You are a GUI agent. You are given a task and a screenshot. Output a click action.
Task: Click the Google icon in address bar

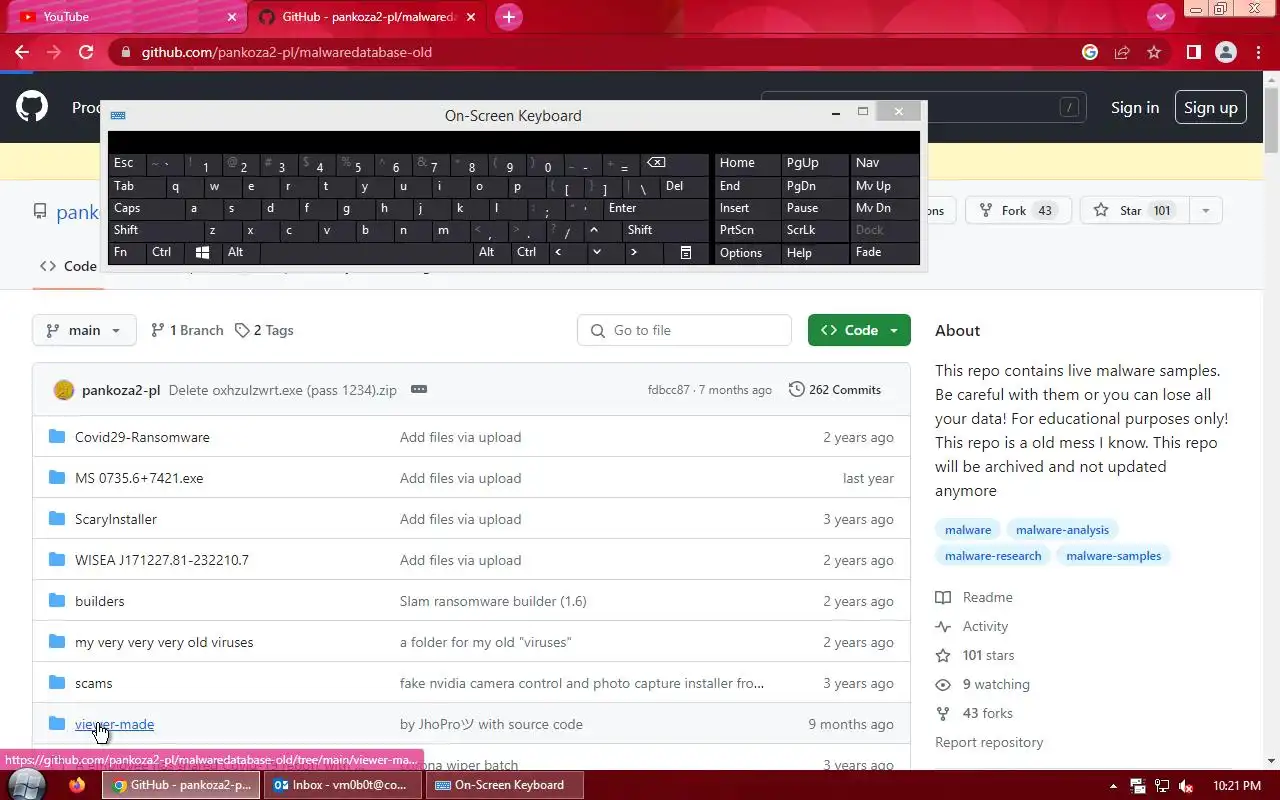(x=1090, y=52)
